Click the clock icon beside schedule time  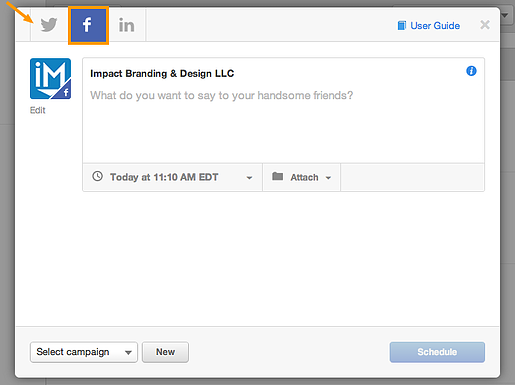(x=97, y=176)
